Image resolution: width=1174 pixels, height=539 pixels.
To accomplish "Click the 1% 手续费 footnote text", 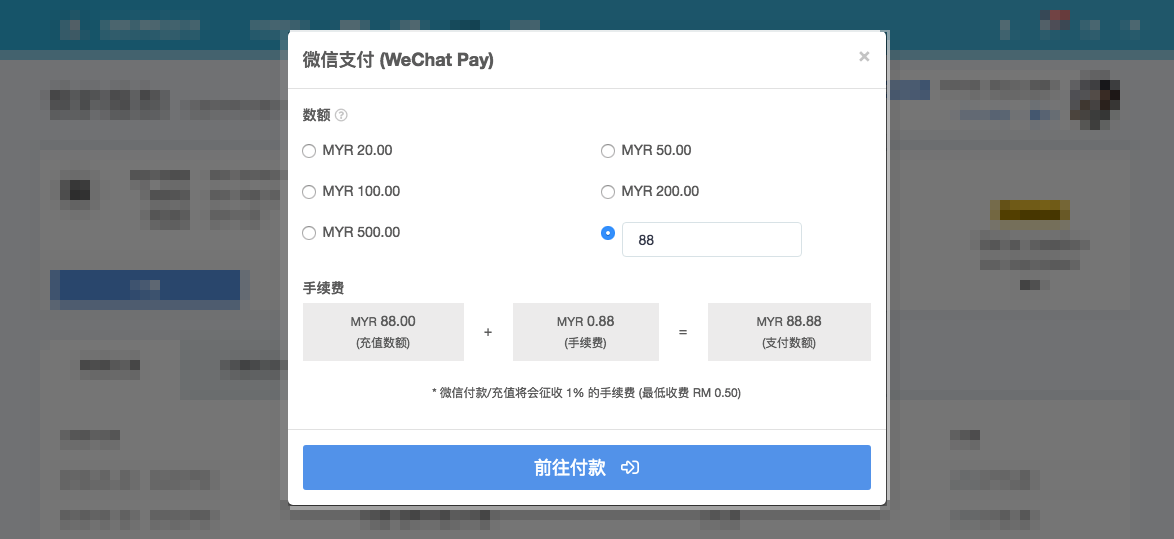I will tap(586, 394).
